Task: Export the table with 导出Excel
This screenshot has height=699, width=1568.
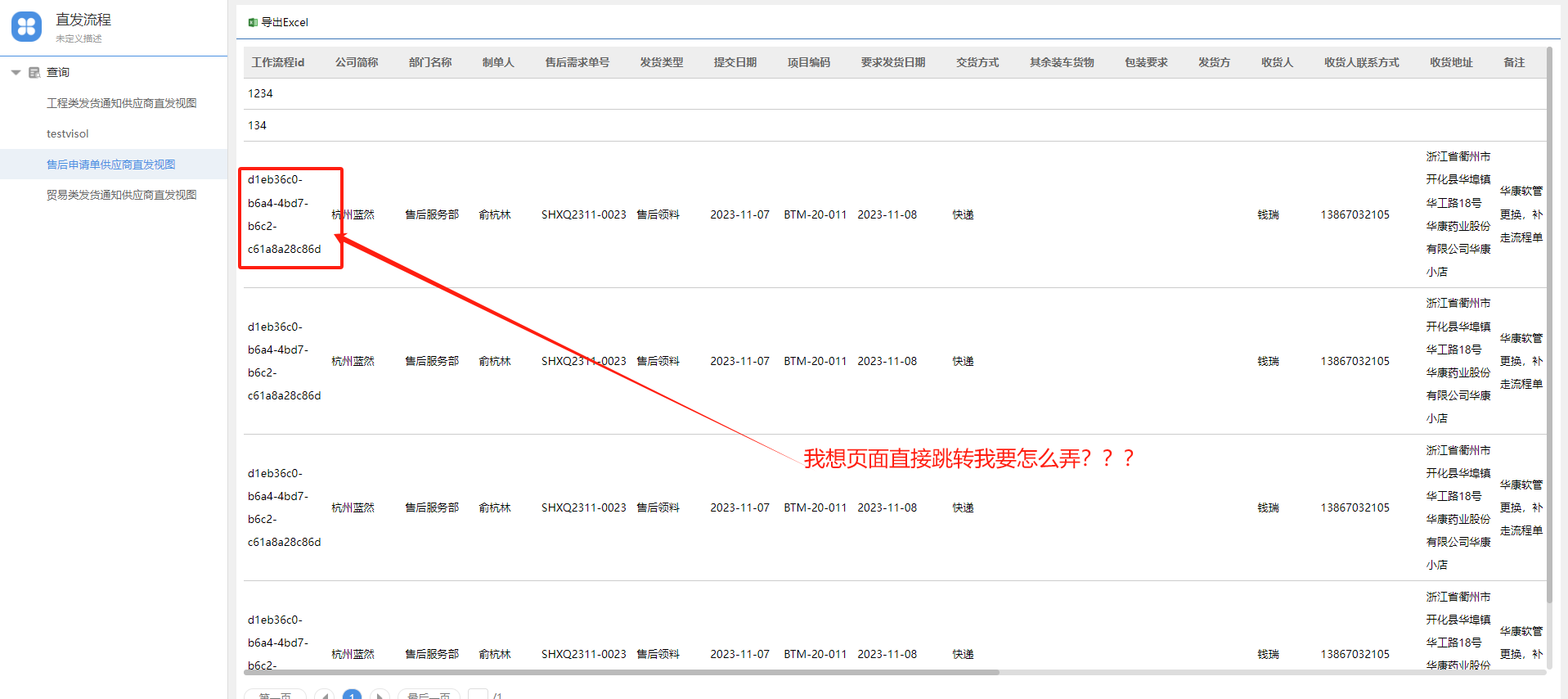Action: click(x=278, y=22)
